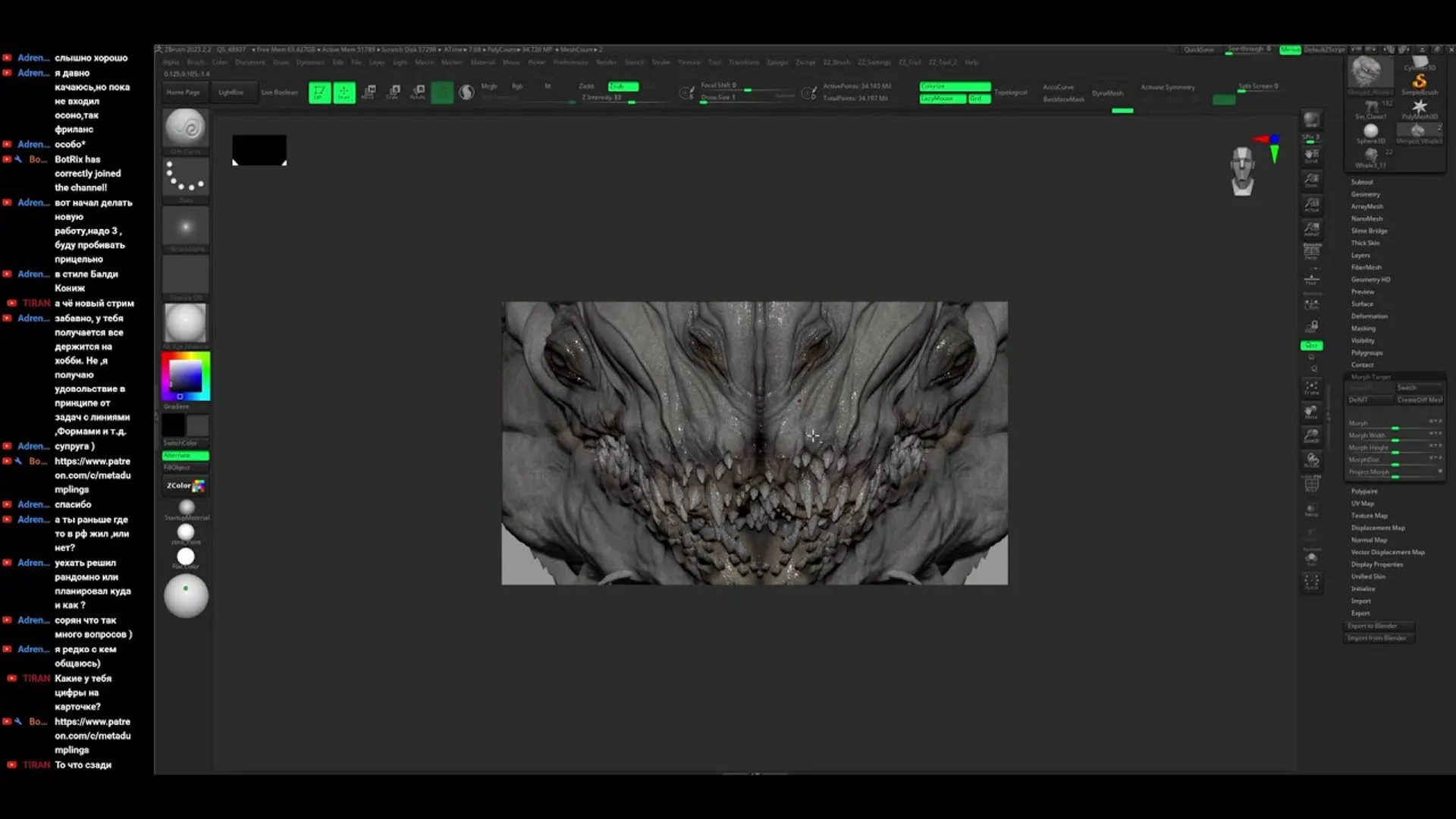Toggle the Zadd button
The height and width of the screenshot is (819, 1456).
point(588,86)
